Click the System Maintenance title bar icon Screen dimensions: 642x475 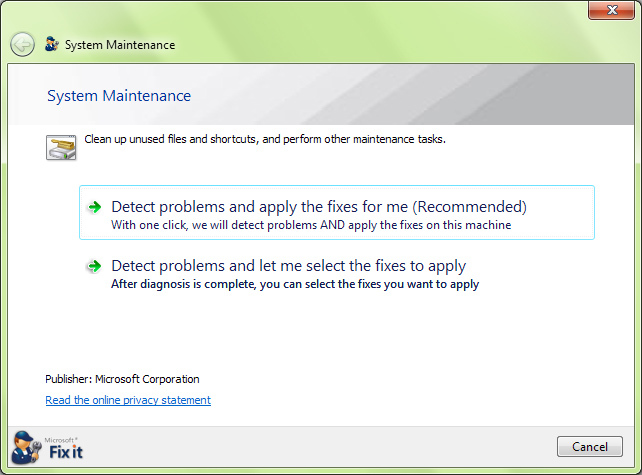(52, 44)
